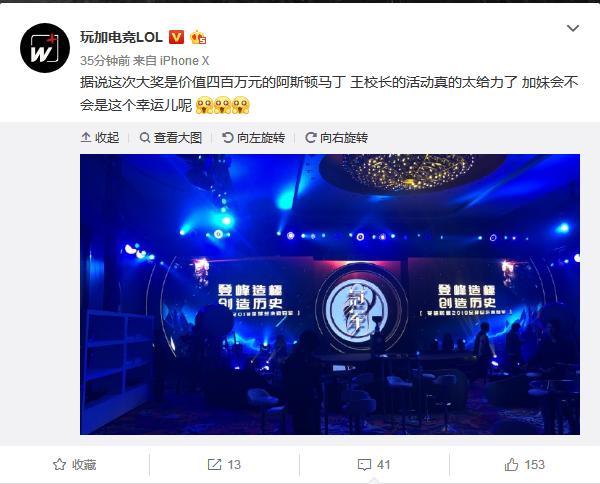Screen dimensions: 600x484
Task: Collapse the image with 收起
Action: (100, 137)
